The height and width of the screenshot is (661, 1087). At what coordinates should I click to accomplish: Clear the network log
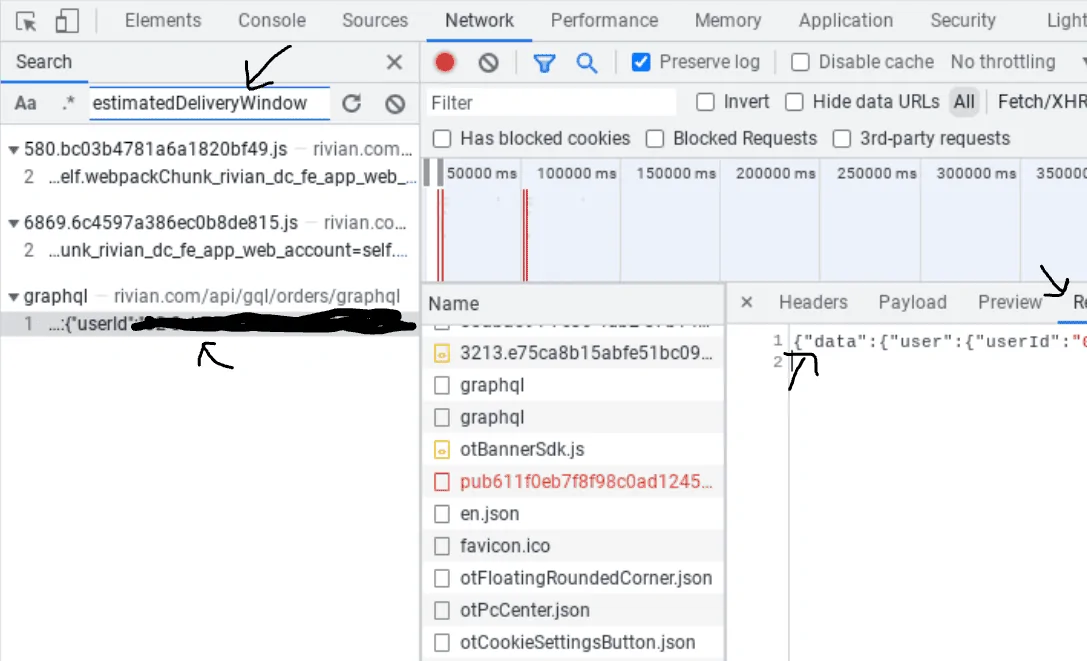pos(489,63)
